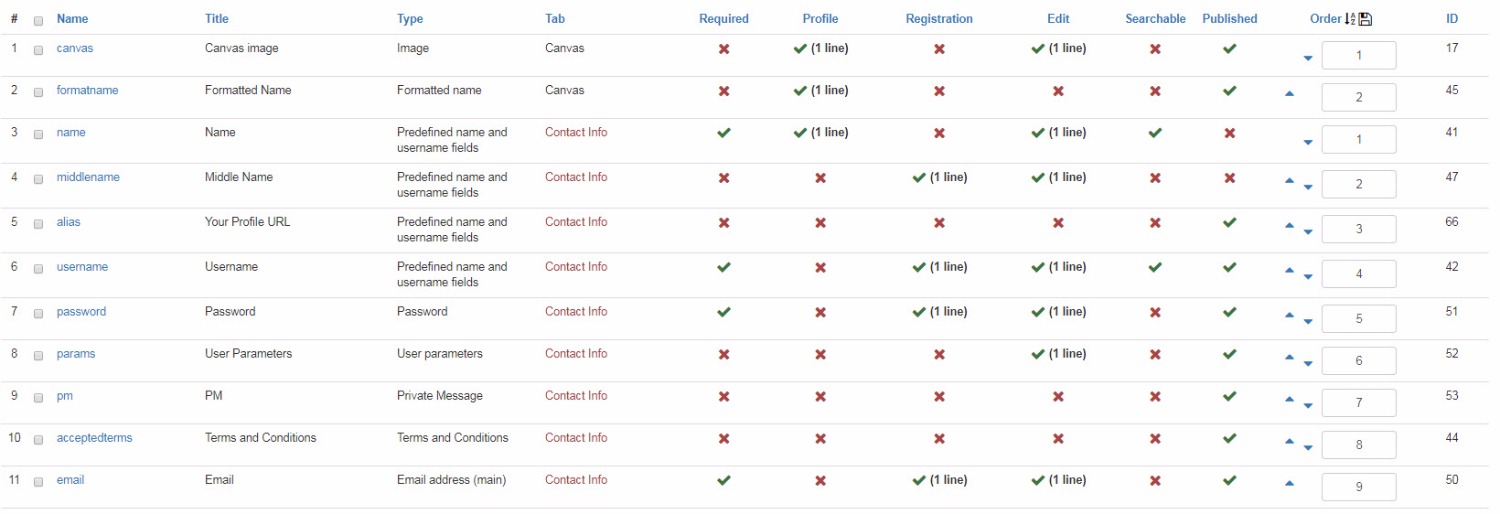The height and width of the screenshot is (514, 1500).
Task: Toggle the Published red cross for name row
Action: (1230, 133)
